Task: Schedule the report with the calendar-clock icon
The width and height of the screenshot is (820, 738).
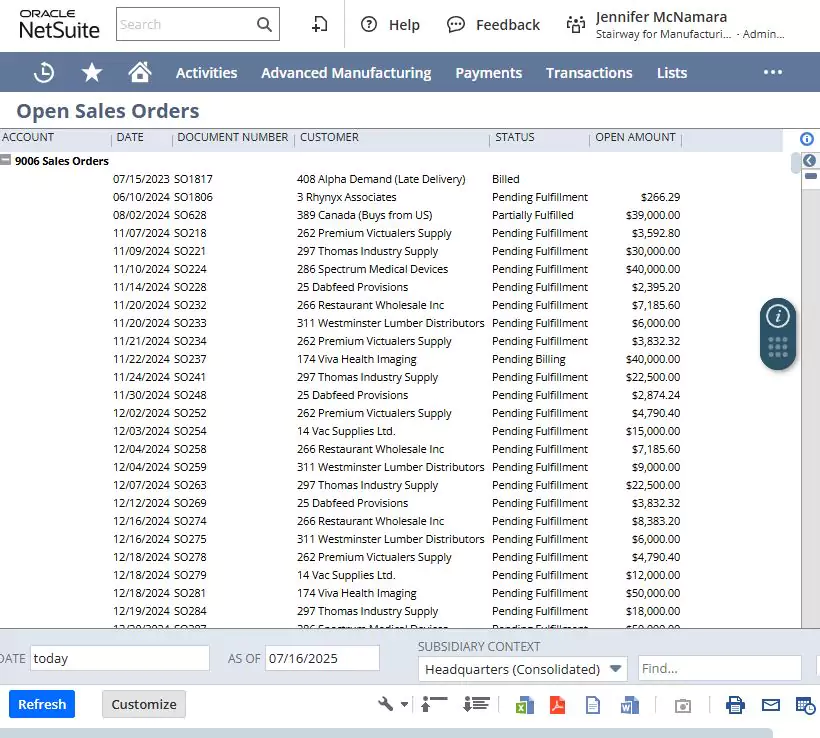Action: [805, 704]
